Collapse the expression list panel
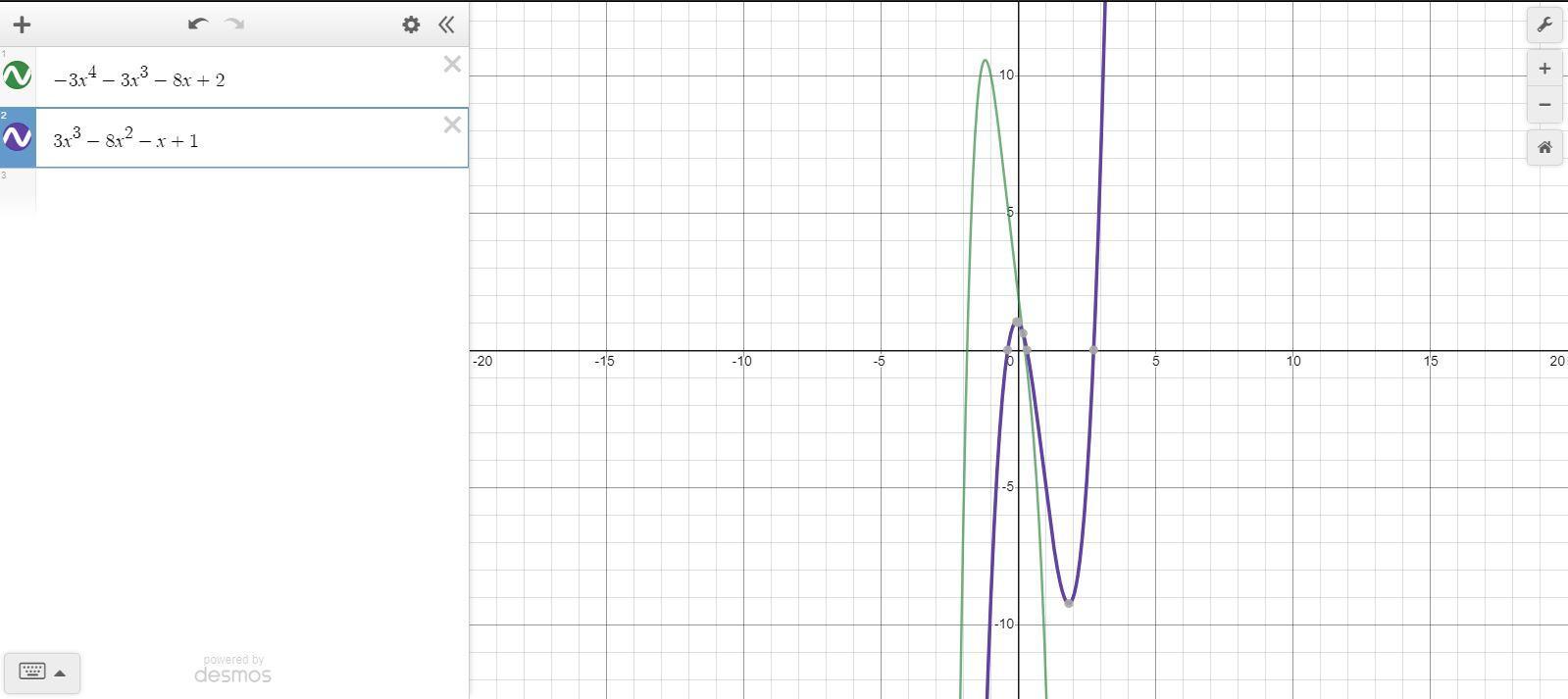Screen dimensions: 1568x699 446,25
